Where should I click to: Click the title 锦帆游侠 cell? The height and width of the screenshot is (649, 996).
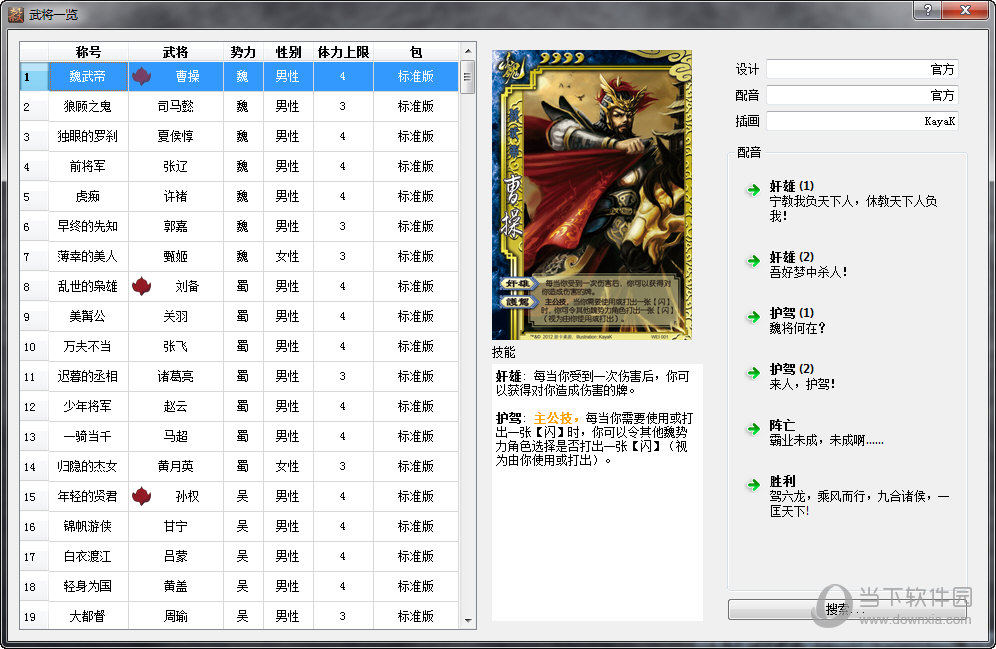pos(88,526)
